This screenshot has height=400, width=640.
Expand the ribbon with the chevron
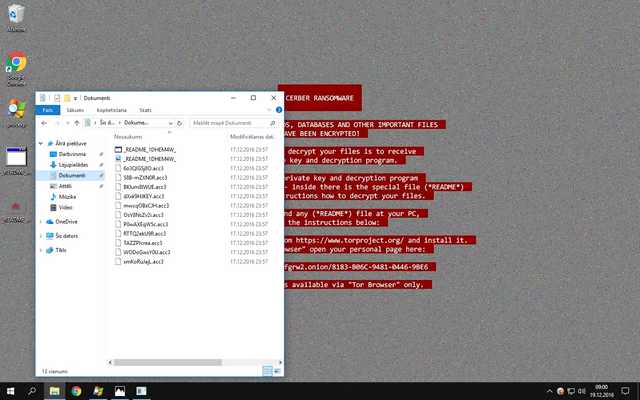[269, 110]
